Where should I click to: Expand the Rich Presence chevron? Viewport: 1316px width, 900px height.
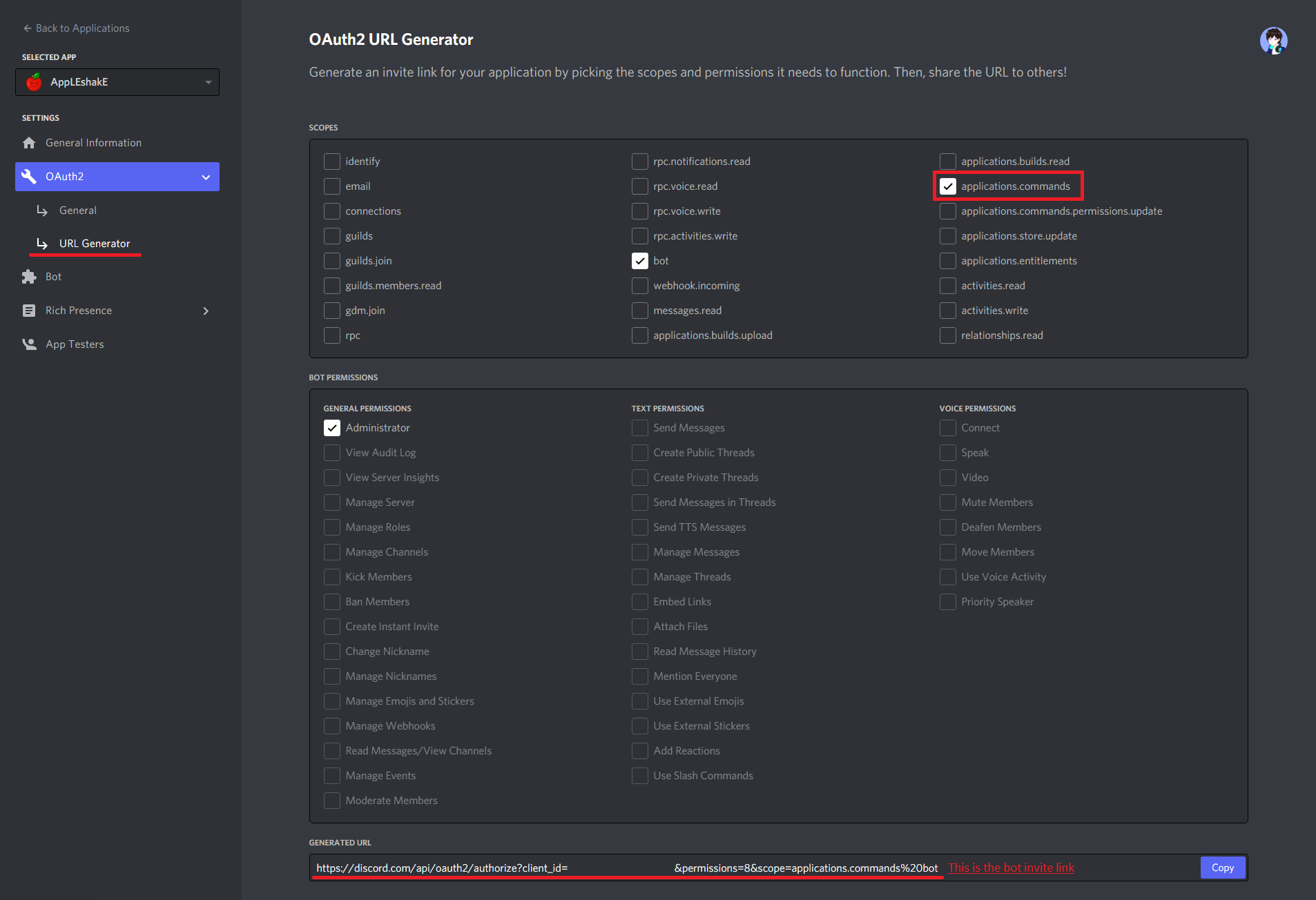pos(206,311)
